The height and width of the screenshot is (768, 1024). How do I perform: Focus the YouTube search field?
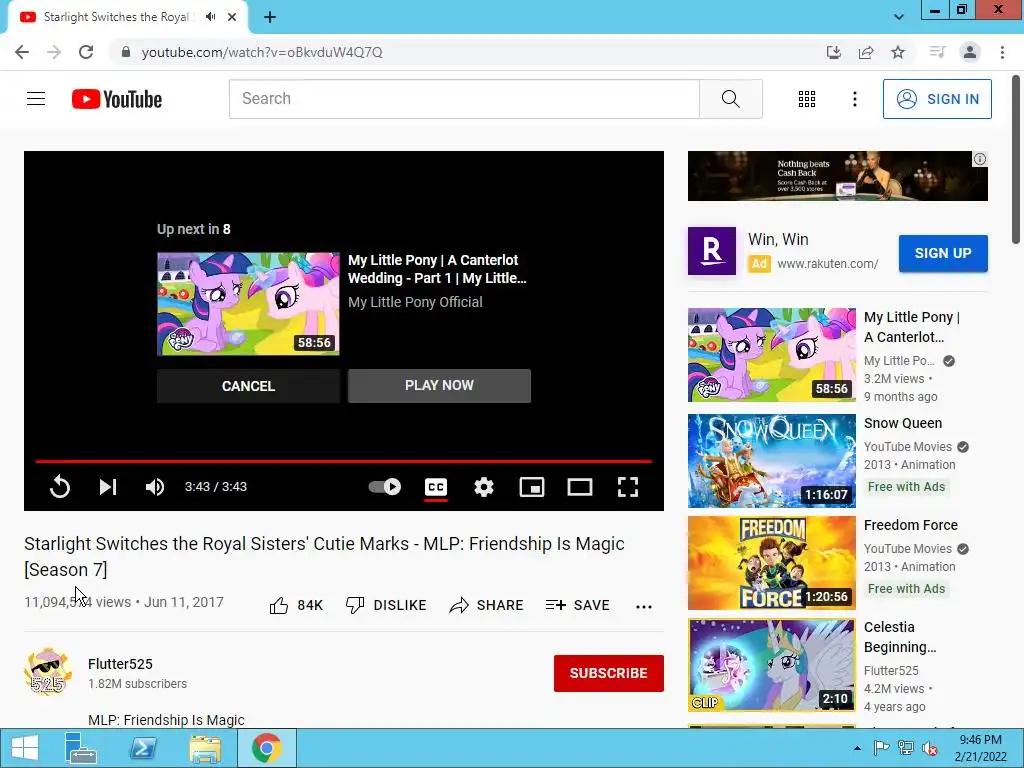pyautogui.click(x=464, y=99)
